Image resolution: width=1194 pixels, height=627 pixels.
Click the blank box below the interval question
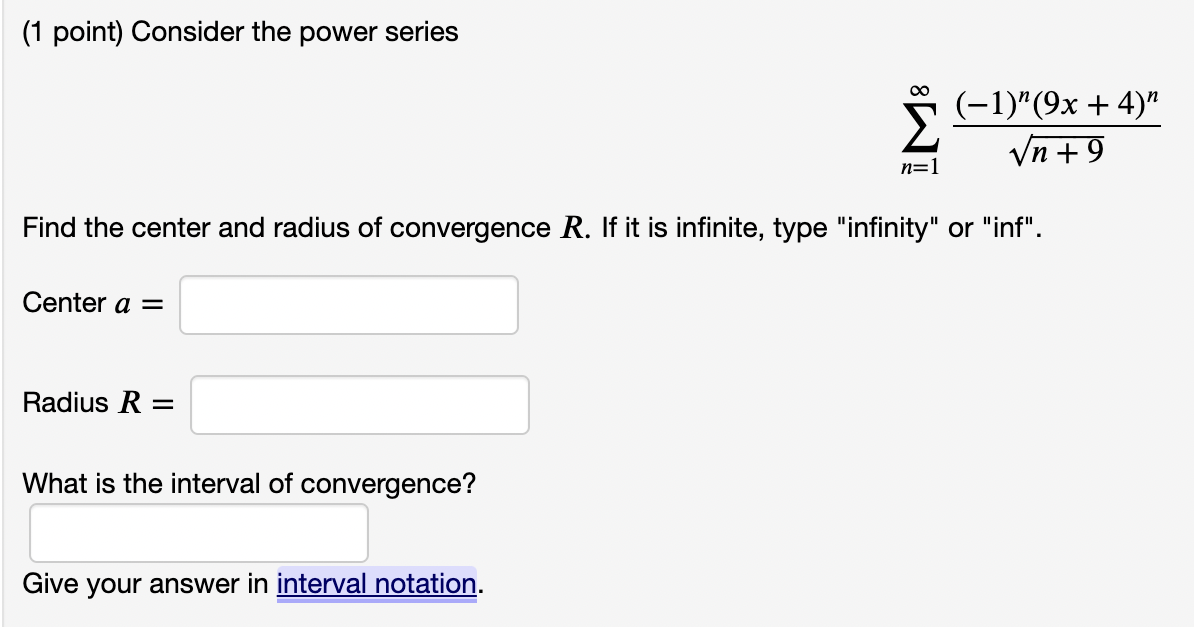[198, 532]
